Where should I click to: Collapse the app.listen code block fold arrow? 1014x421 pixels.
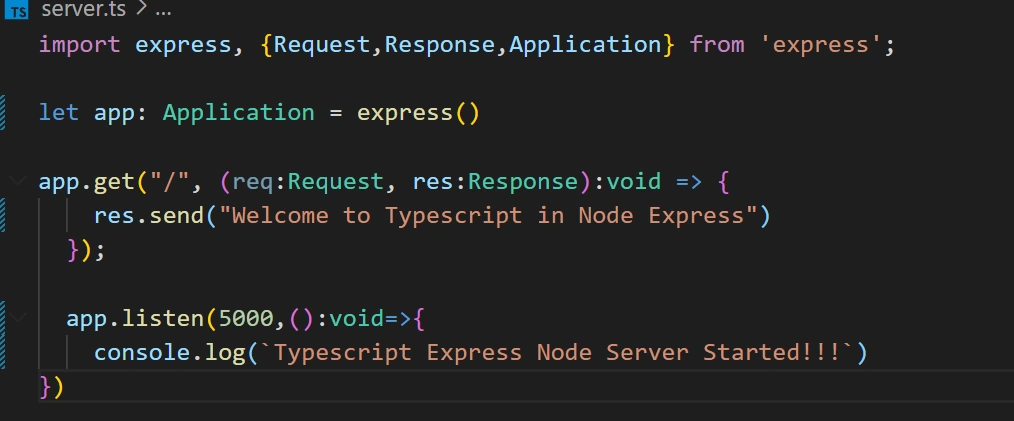(x=19, y=318)
